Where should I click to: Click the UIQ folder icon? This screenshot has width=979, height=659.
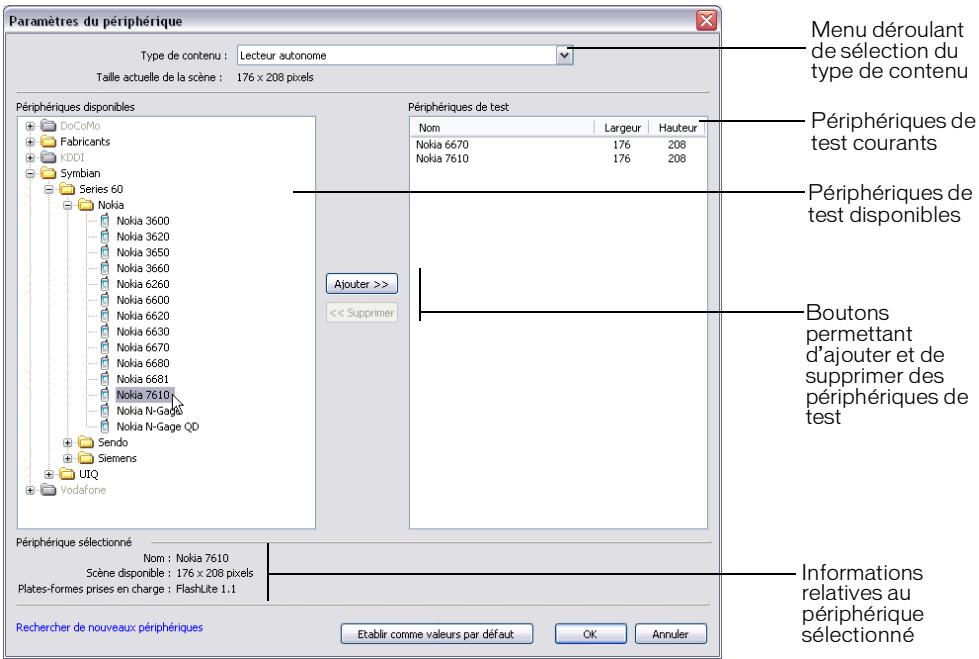pos(67,474)
